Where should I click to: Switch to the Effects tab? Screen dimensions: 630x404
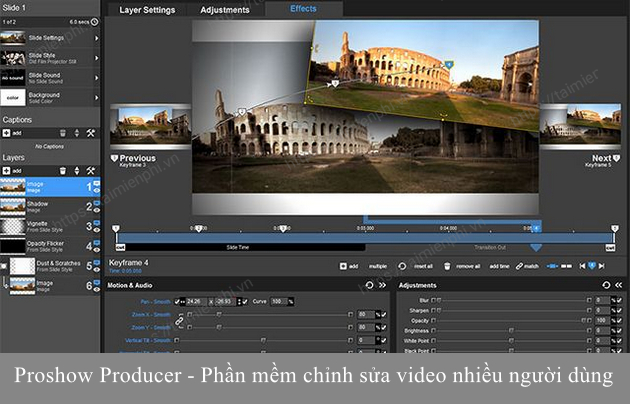(x=303, y=8)
